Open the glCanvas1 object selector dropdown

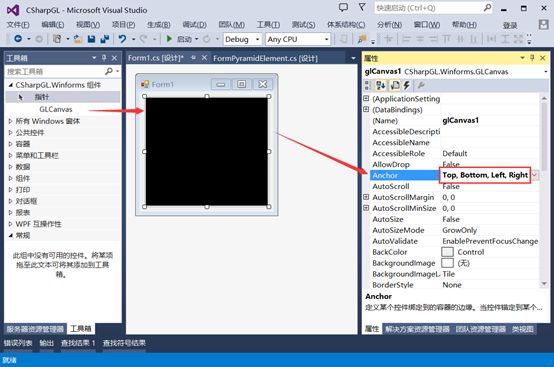546,72
